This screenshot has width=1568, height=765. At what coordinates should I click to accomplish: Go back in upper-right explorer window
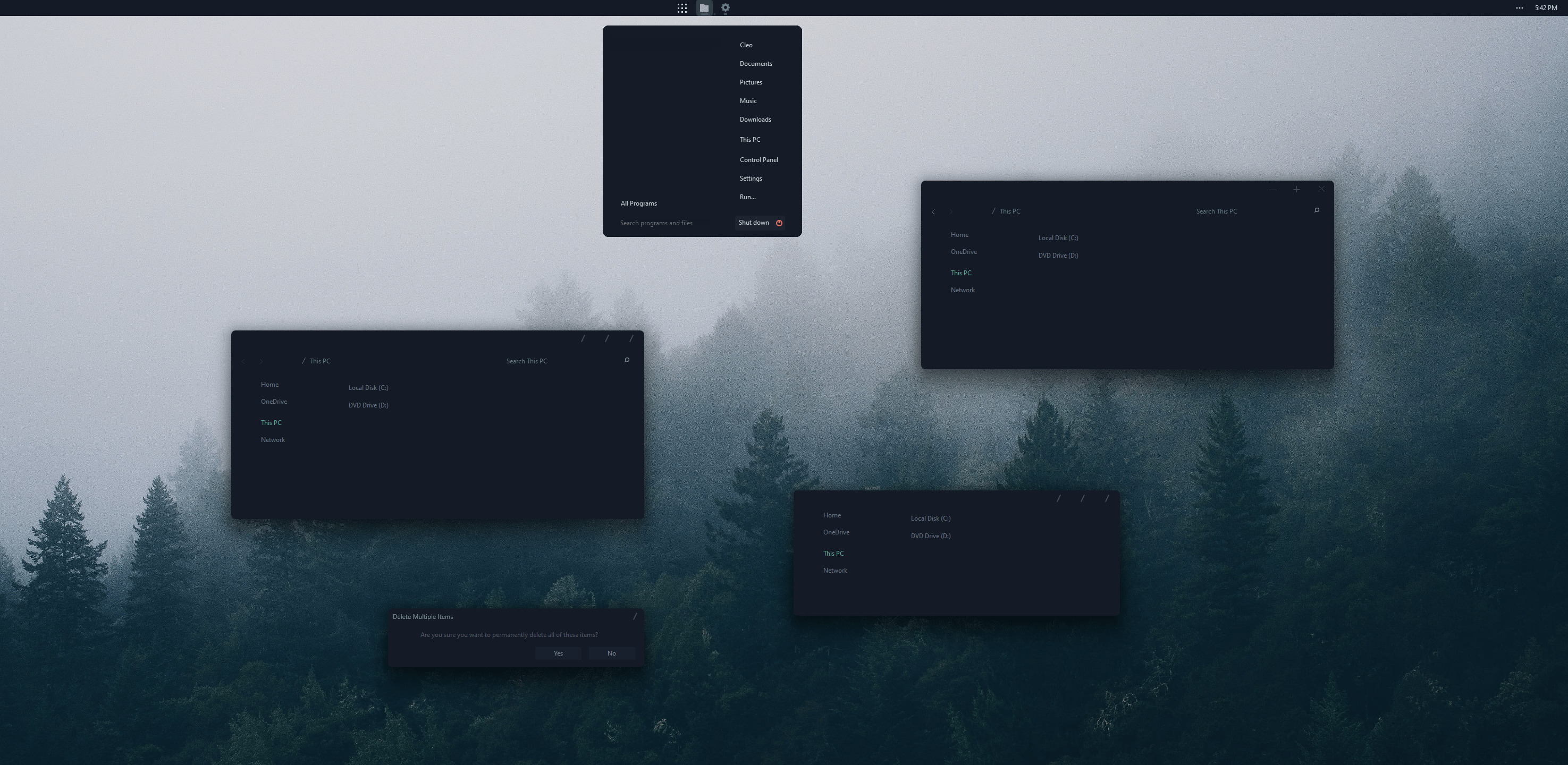click(933, 212)
